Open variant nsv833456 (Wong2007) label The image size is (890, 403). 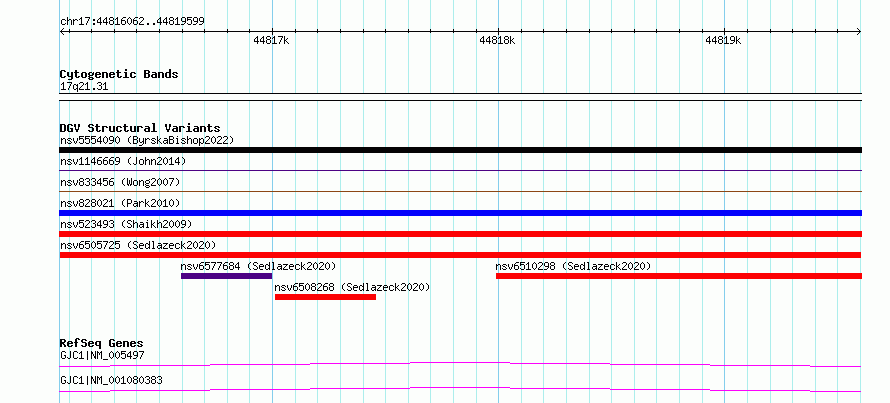pyautogui.click(x=120, y=182)
